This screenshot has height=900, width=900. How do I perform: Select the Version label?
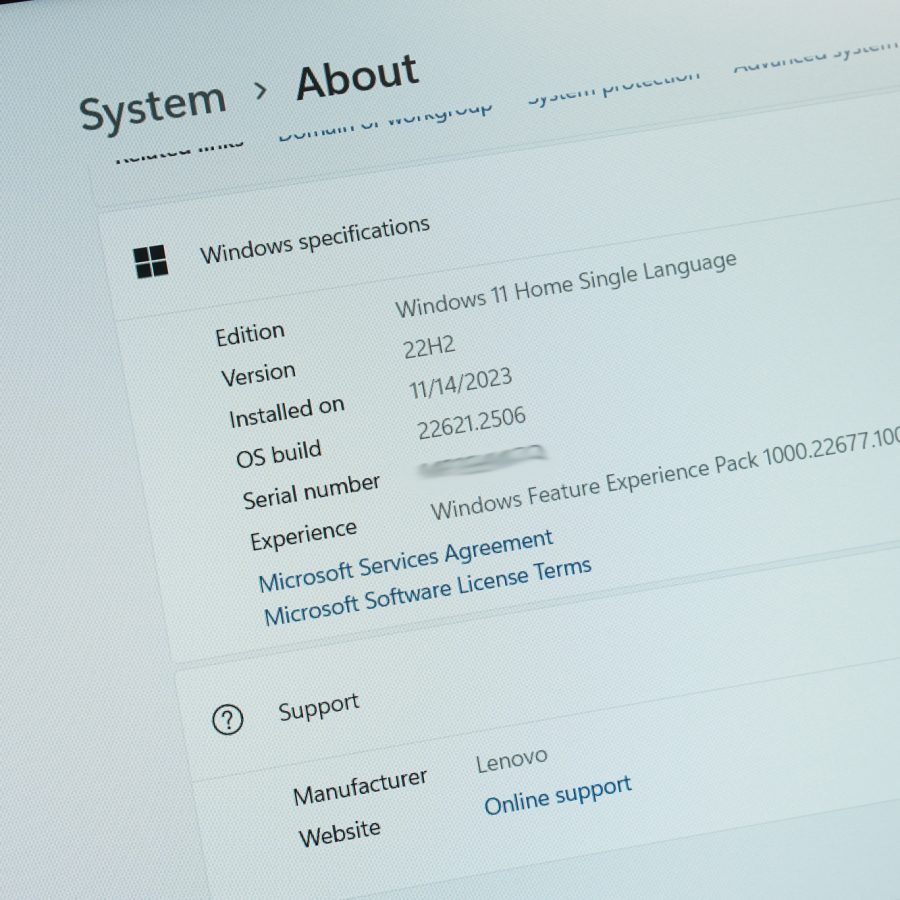pos(258,375)
